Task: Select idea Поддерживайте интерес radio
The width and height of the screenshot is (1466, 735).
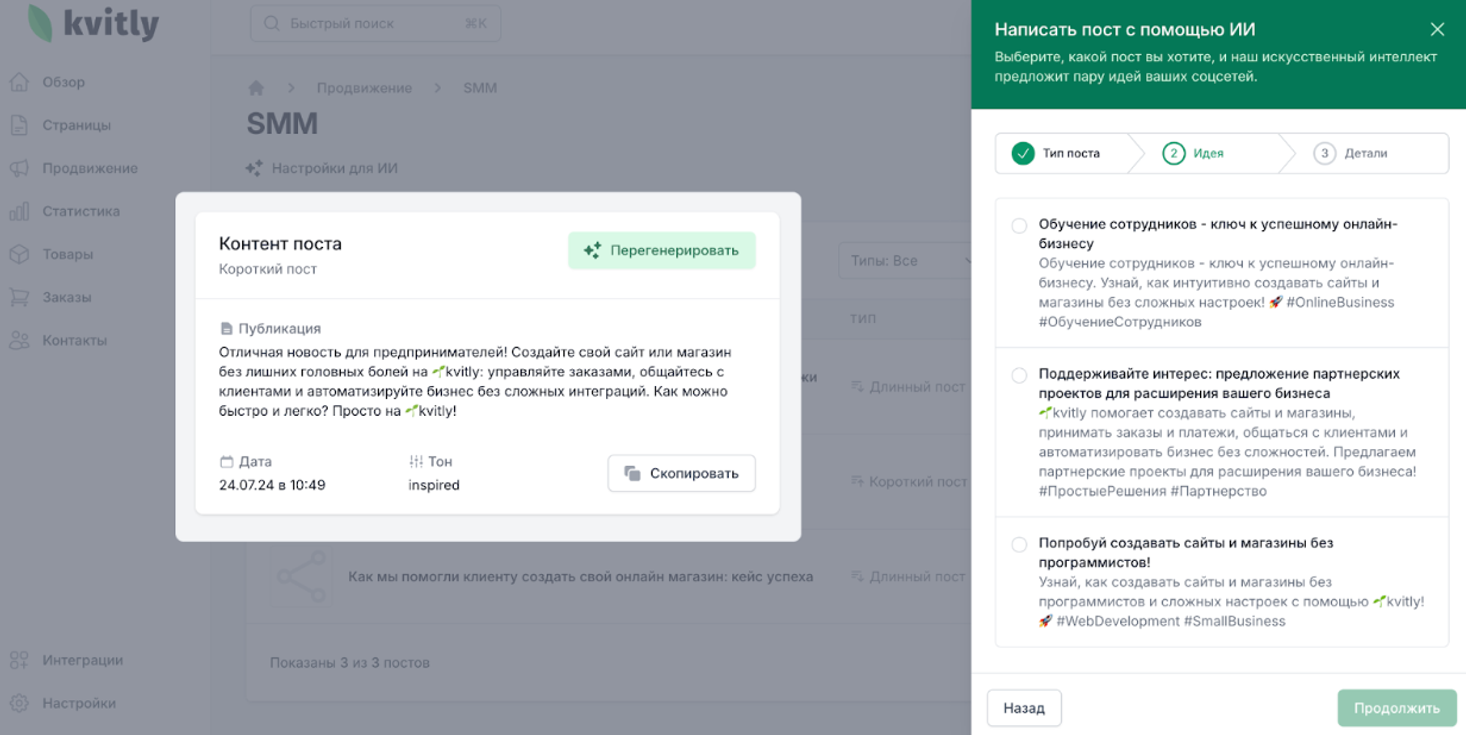Action: coord(1019,375)
